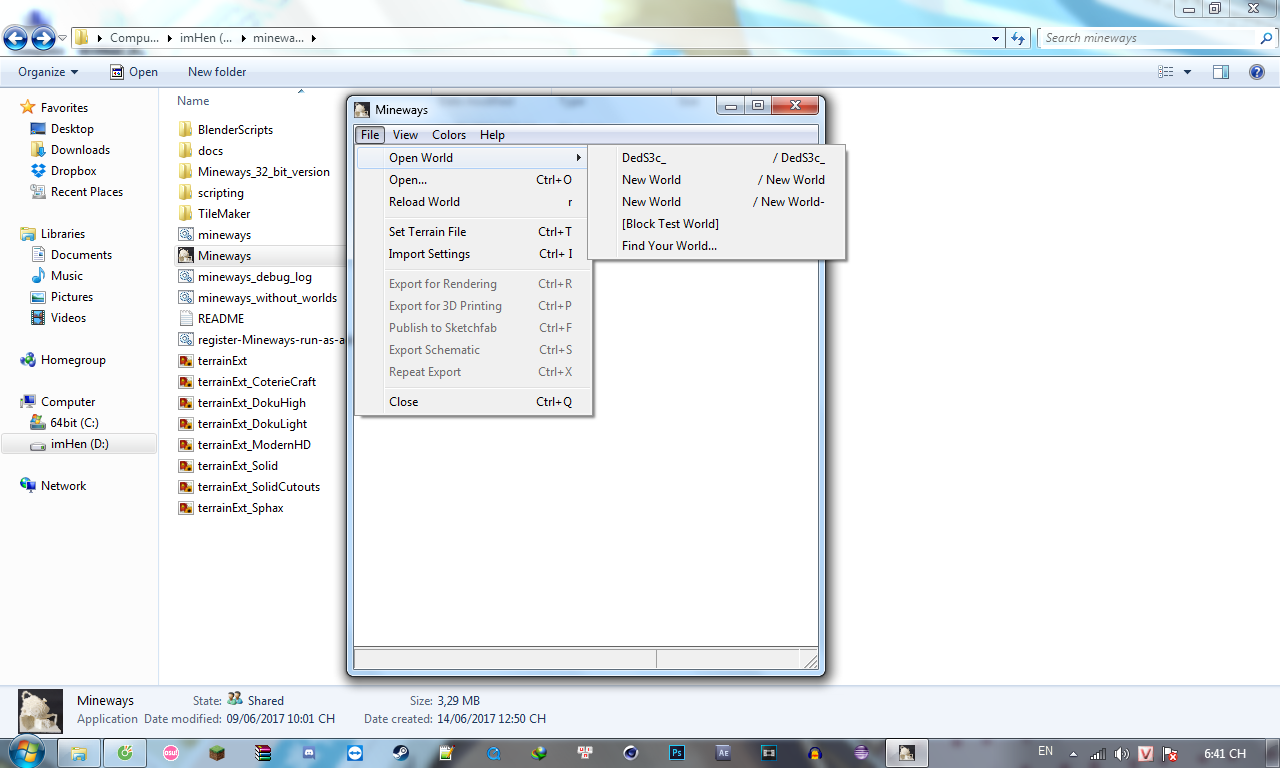Open Steam from the taskbar
Image resolution: width=1280 pixels, height=768 pixels.
(400, 753)
